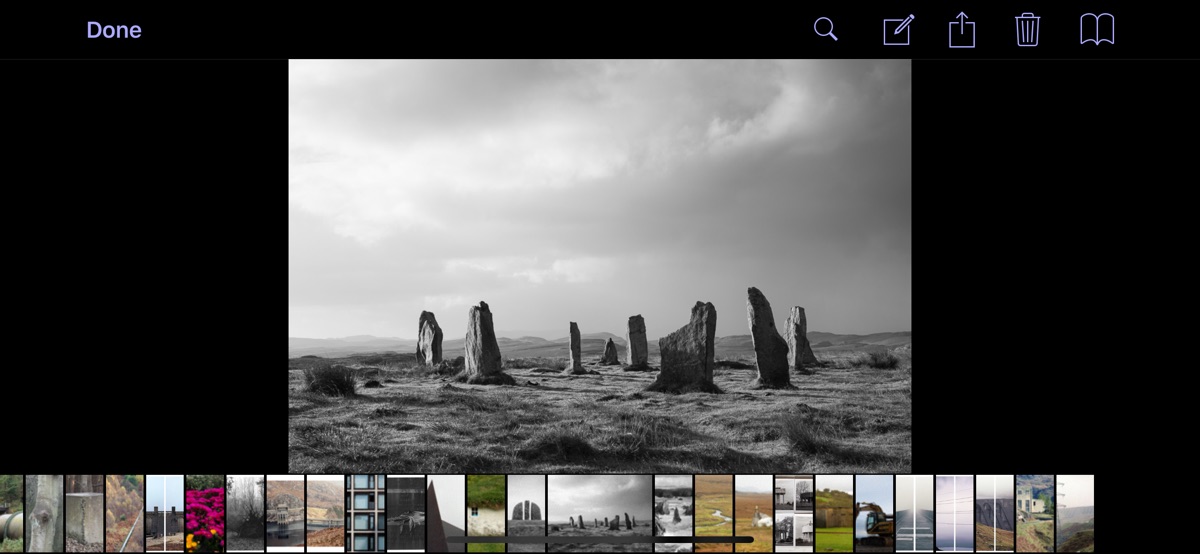Open the bookmarks book icon
The image size is (1200, 554).
click(1096, 29)
